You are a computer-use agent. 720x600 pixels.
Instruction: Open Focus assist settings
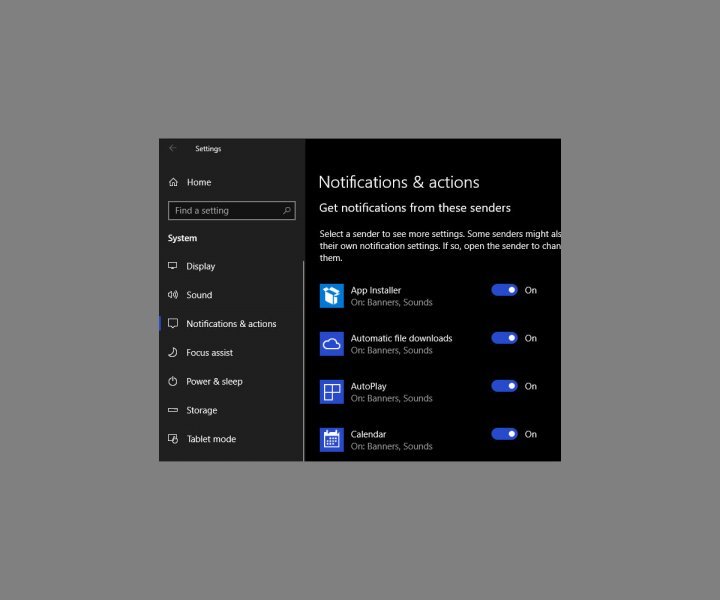[231, 353]
